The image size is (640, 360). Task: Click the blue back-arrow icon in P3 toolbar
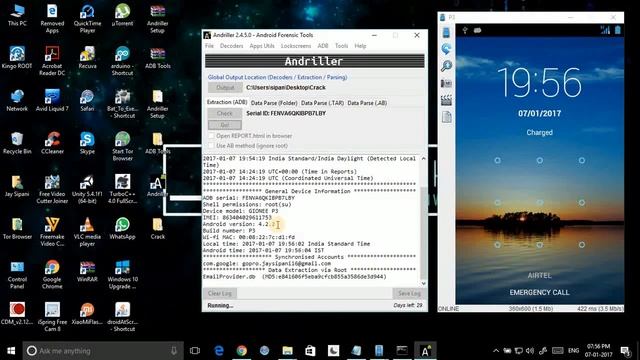coord(446,49)
